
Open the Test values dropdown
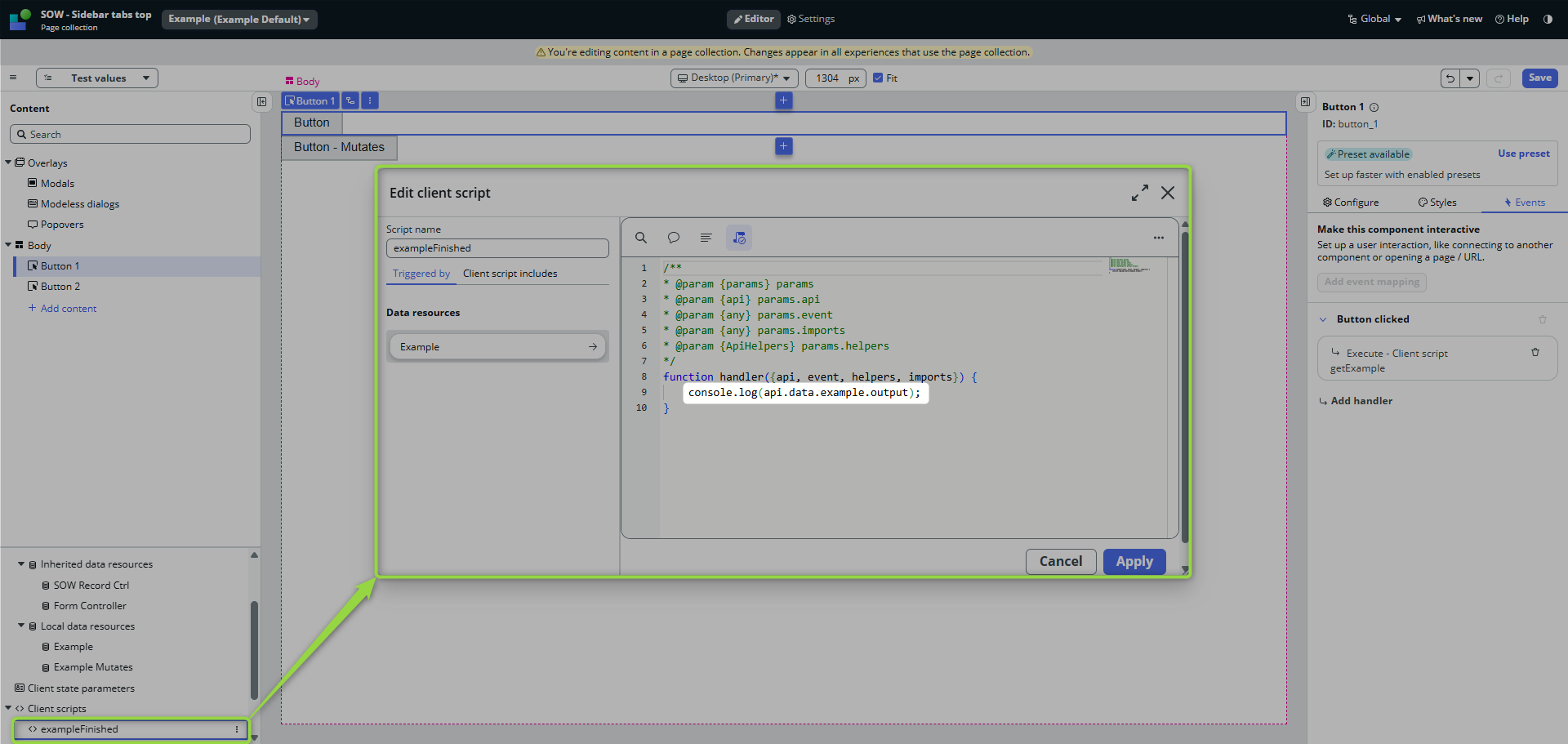click(97, 78)
